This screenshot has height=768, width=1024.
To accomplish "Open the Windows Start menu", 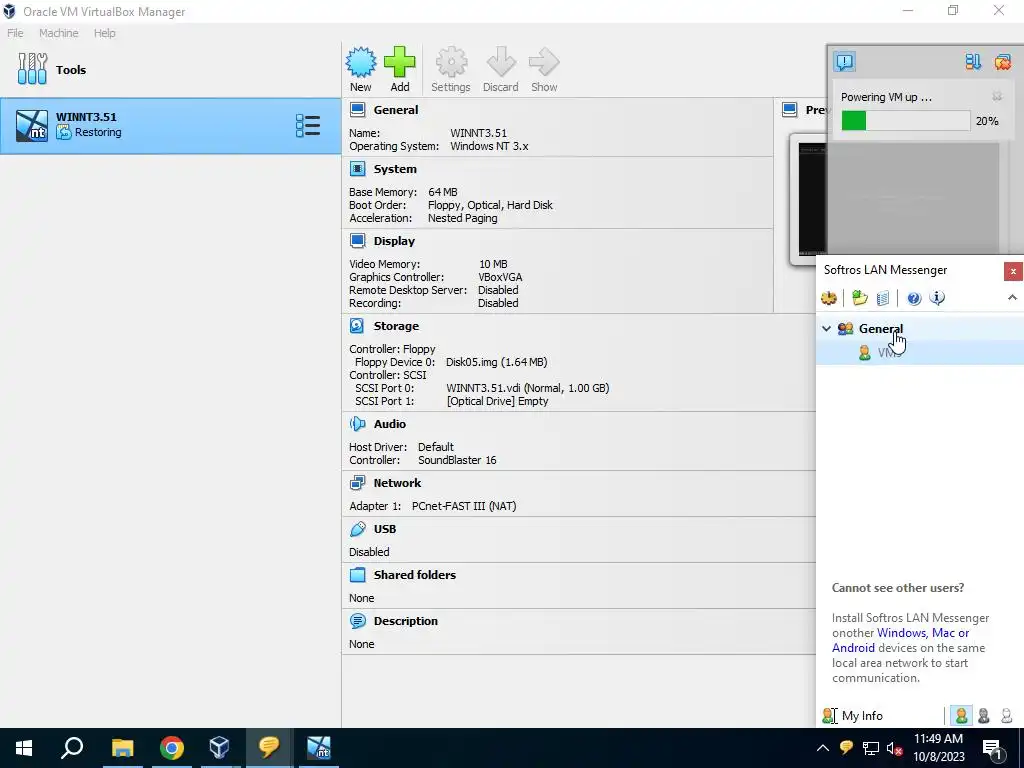I will pos(24,748).
